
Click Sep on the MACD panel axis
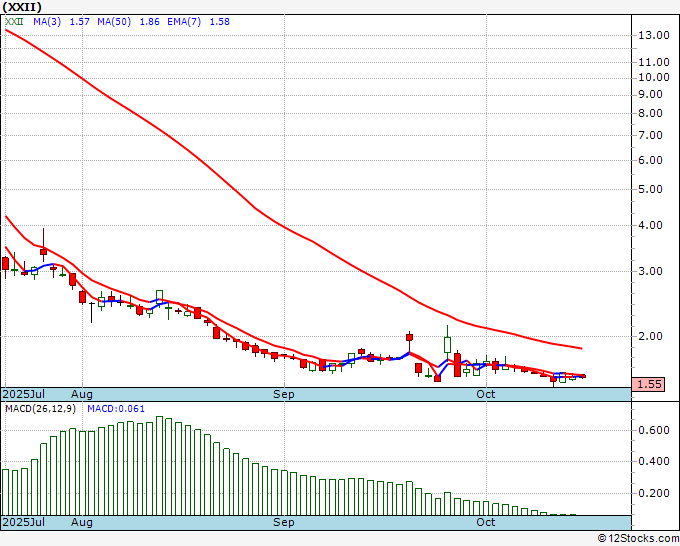click(x=284, y=522)
